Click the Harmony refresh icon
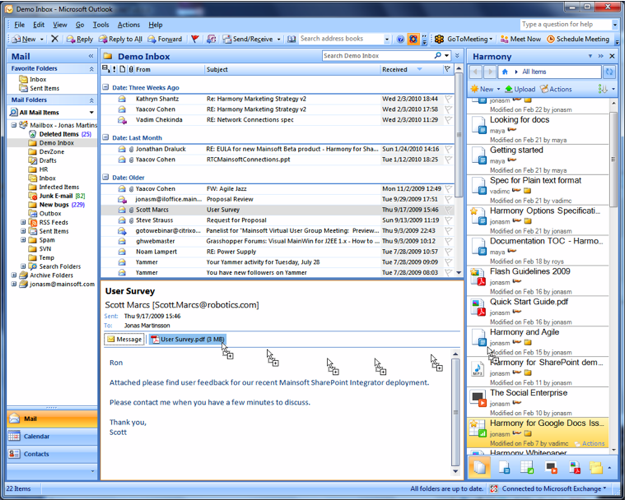This screenshot has height=500, width=625. coord(609,72)
